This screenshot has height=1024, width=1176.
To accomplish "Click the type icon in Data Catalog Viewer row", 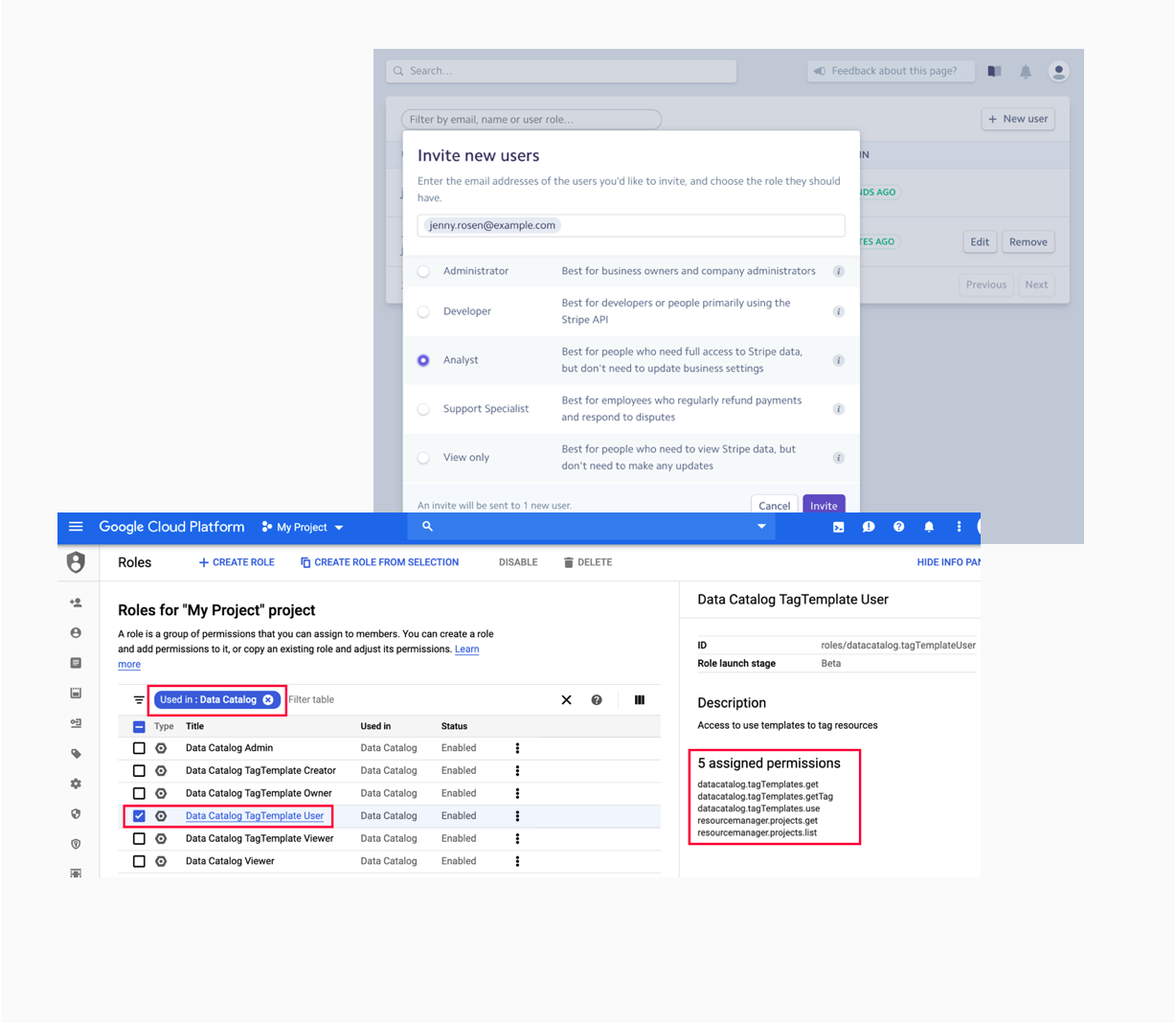I will [x=161, y=861].
